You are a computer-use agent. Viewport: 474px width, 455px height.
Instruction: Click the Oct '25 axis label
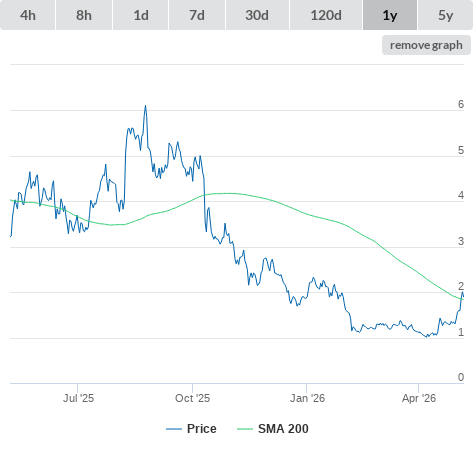click(x=192, y=398)
